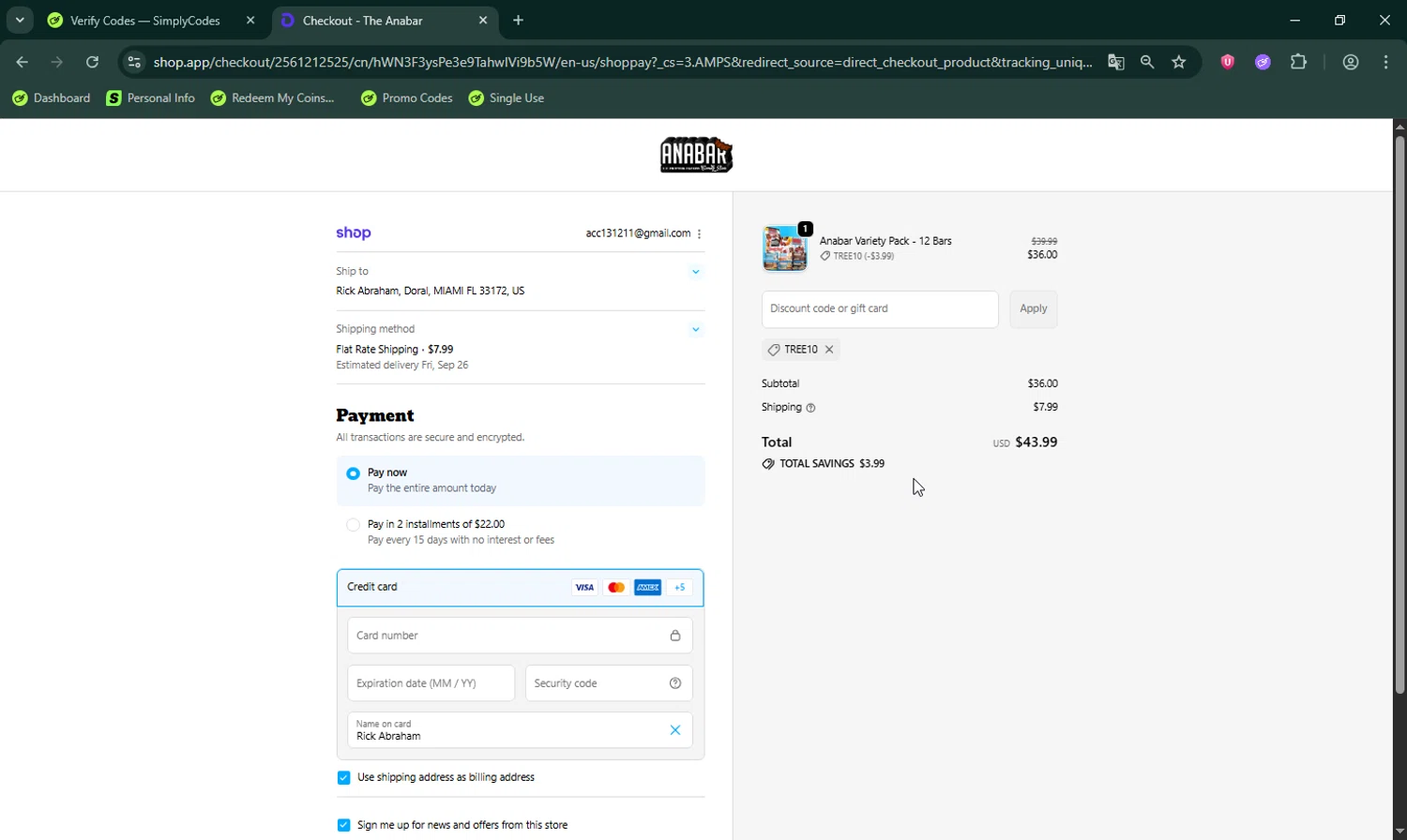
Task: Expand the Ship to address section
Action: pos(696,272)
